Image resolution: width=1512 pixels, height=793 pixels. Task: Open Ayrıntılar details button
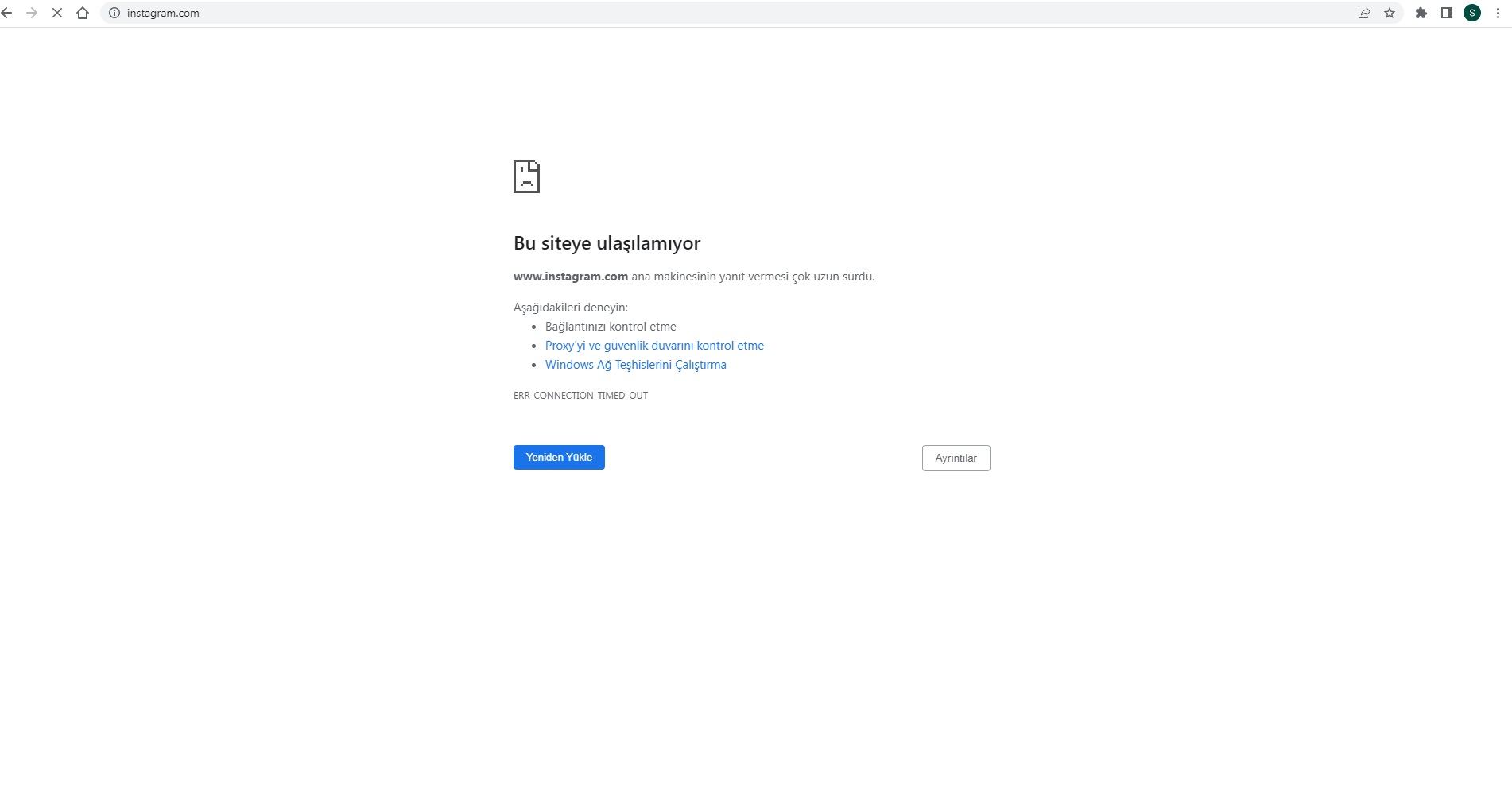[956, 458]
